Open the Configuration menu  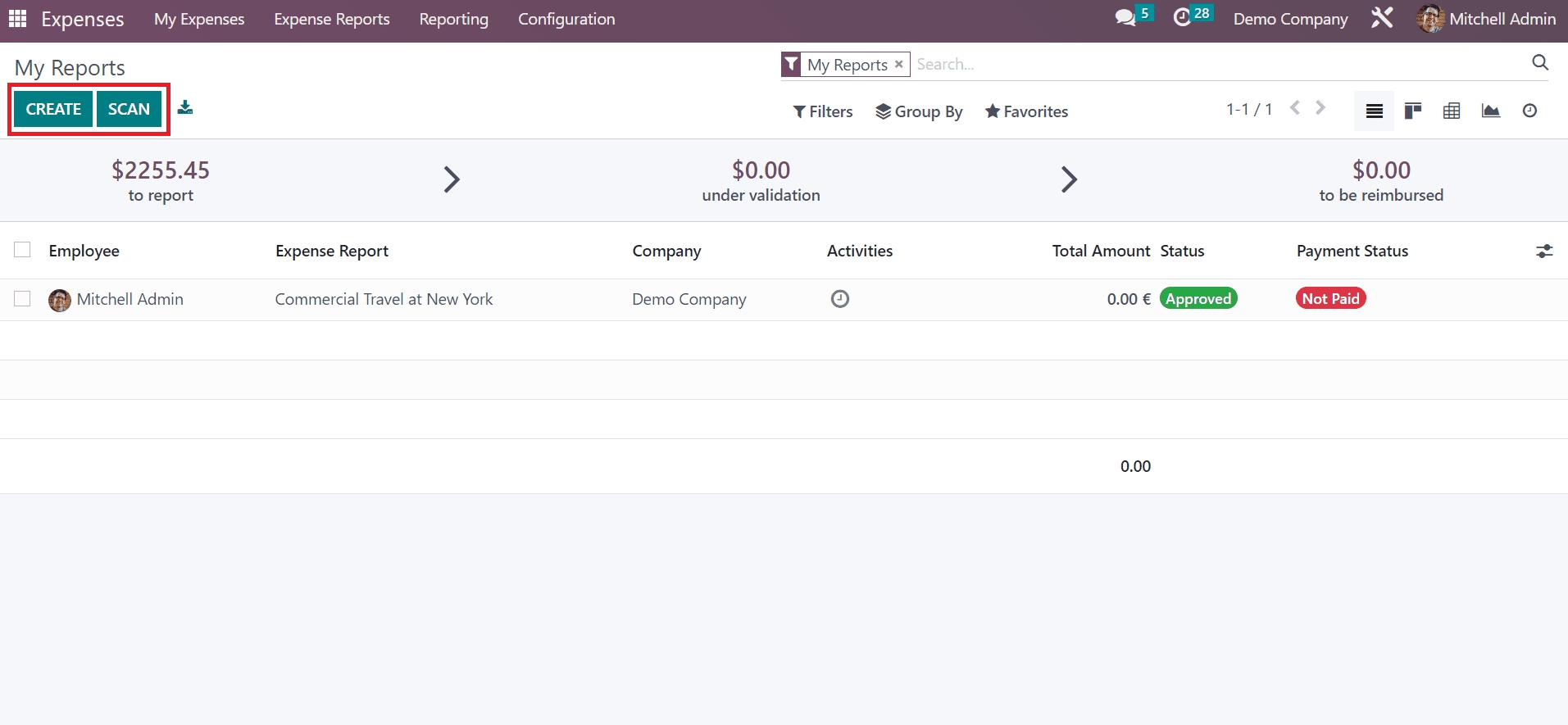point(566,19)
